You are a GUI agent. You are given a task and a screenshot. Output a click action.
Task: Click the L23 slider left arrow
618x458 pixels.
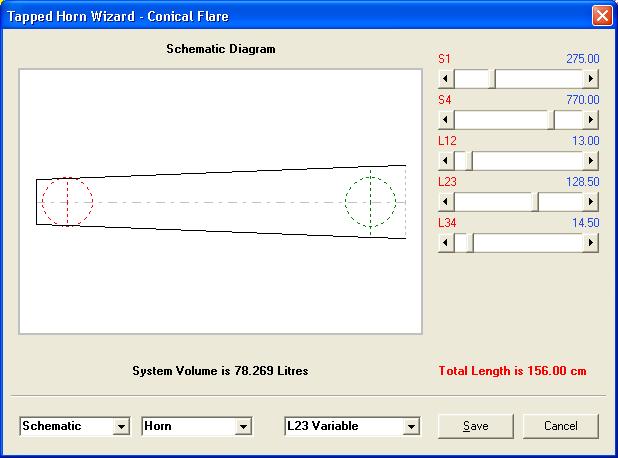point(446,201)
